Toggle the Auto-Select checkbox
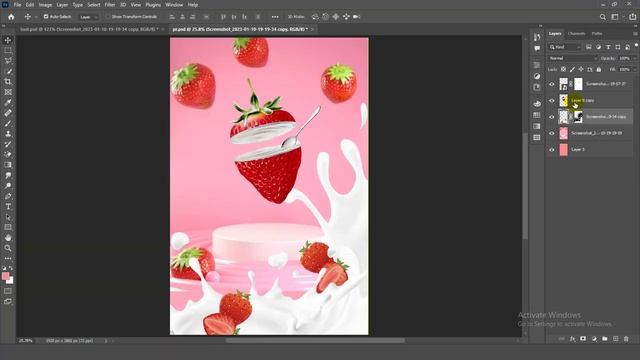The width and height of the screenshot is (640, 360). (x=46, y=17)
